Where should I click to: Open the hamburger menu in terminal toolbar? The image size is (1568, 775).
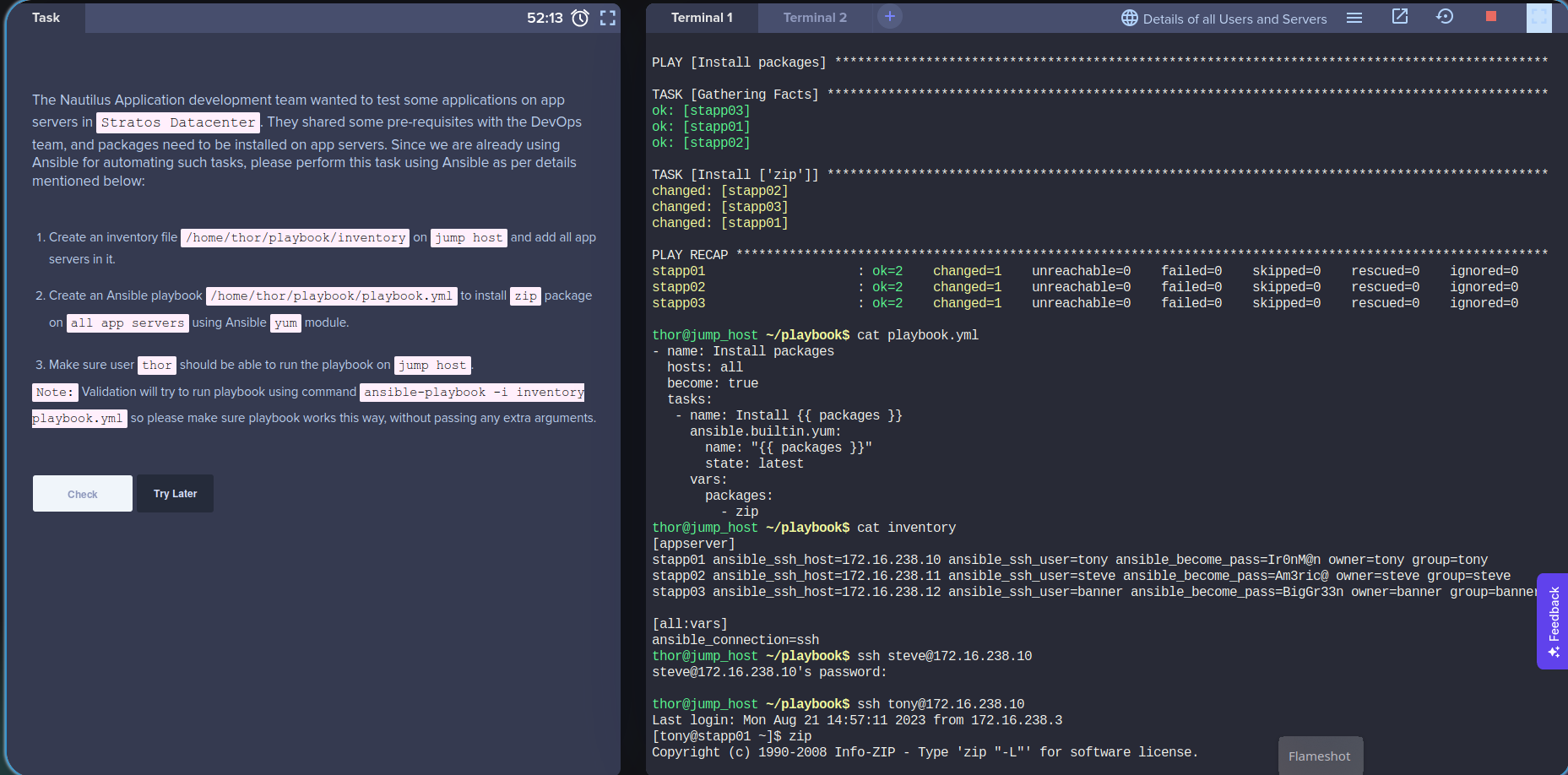click(x=1354, y=18)
